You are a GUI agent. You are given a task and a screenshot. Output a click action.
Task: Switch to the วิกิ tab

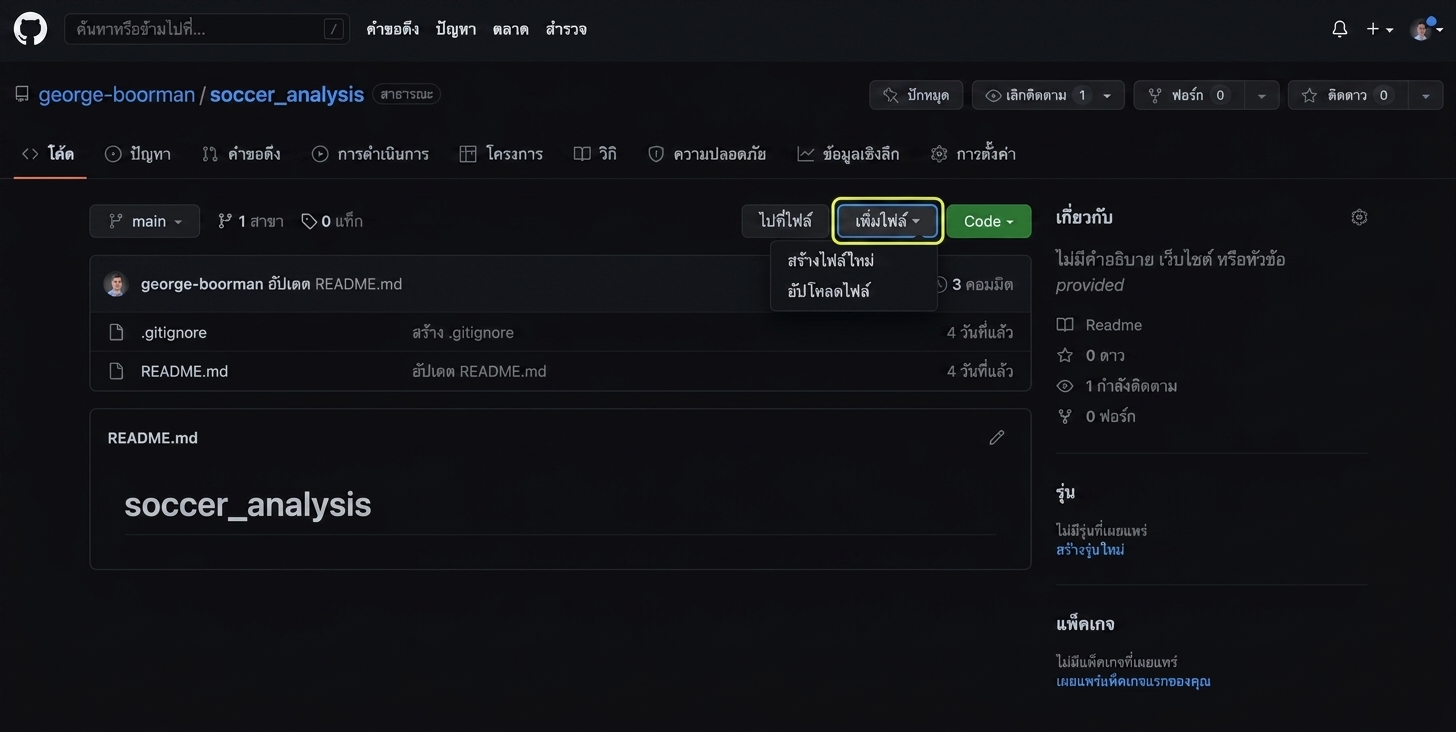(595, 154)
